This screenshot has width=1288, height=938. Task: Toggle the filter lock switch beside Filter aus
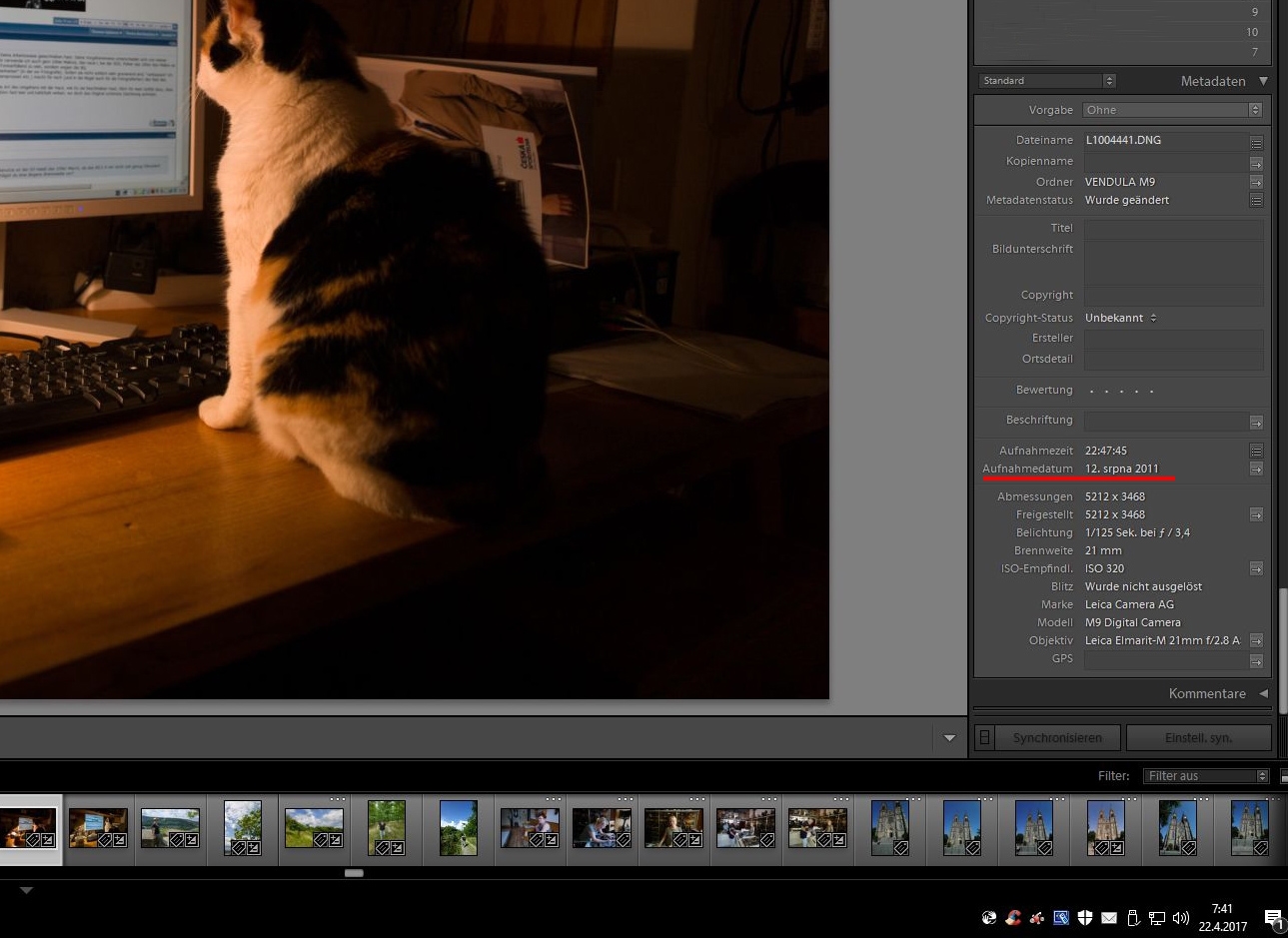point(1283,776)
